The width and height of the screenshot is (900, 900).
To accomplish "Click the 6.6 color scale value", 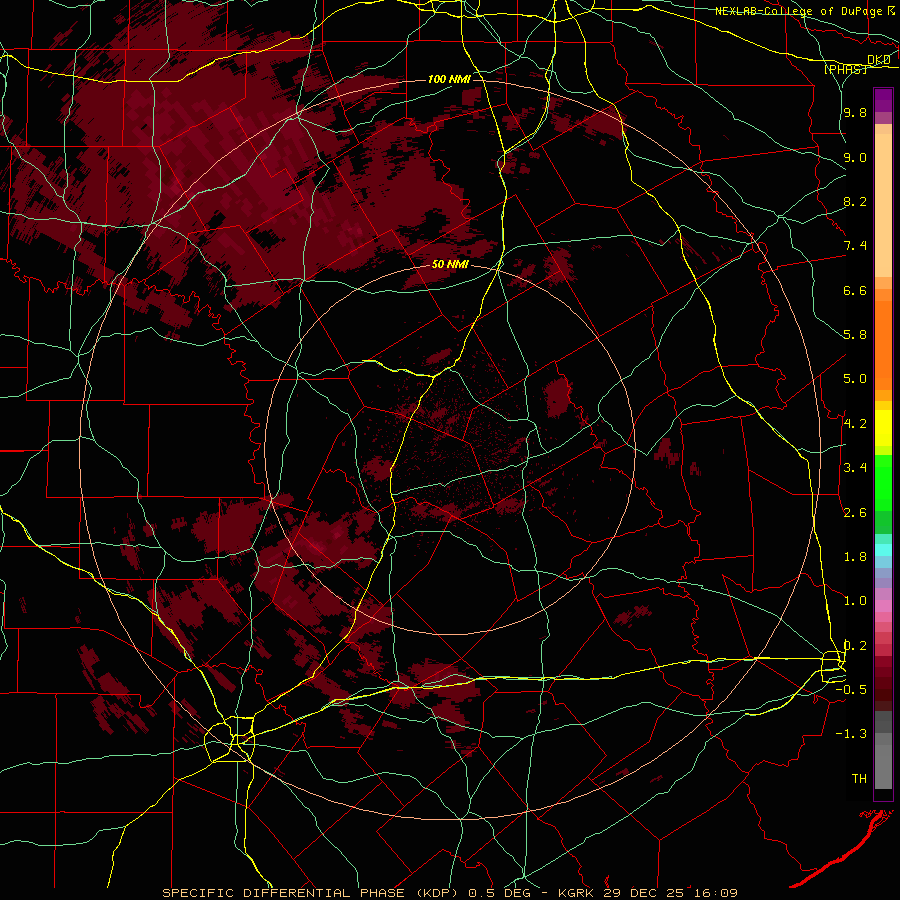I will point(855,290).
